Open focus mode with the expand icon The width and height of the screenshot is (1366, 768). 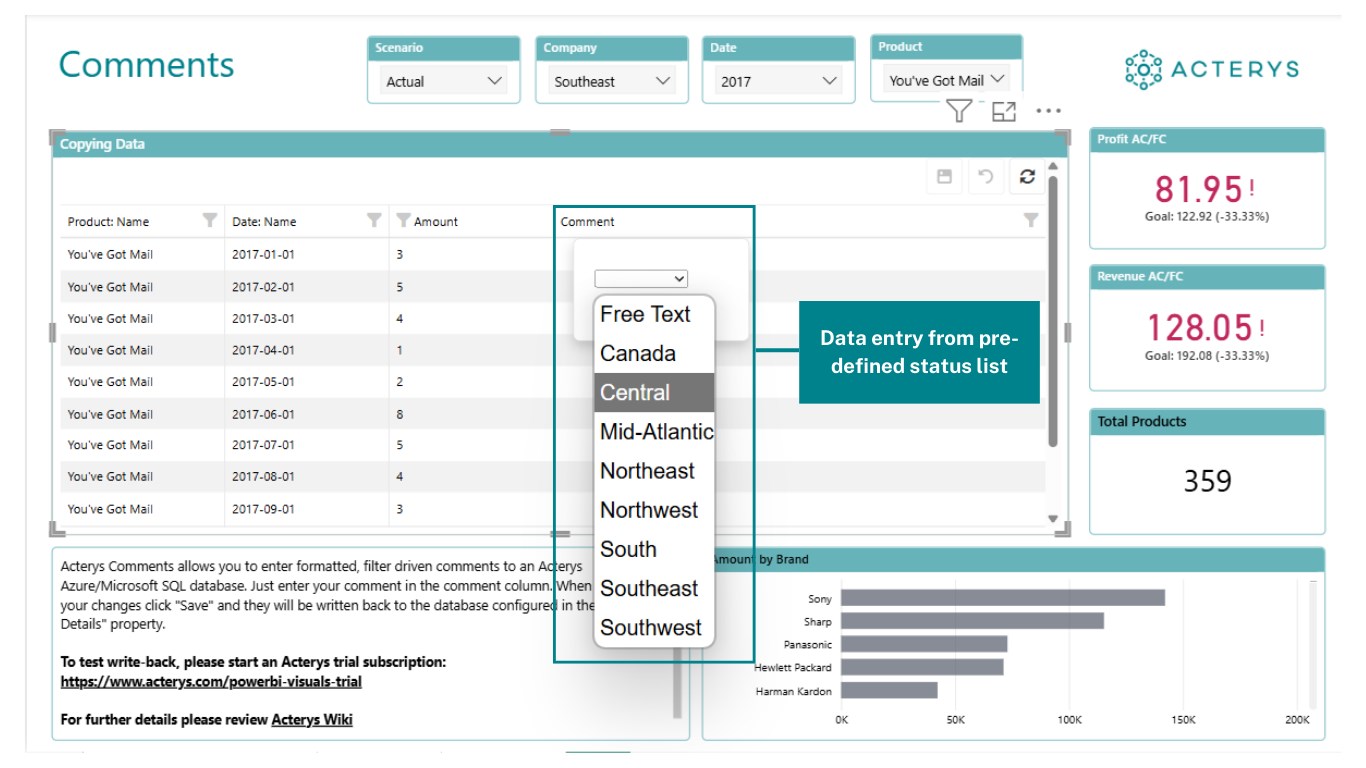[x=1003, y=111]
